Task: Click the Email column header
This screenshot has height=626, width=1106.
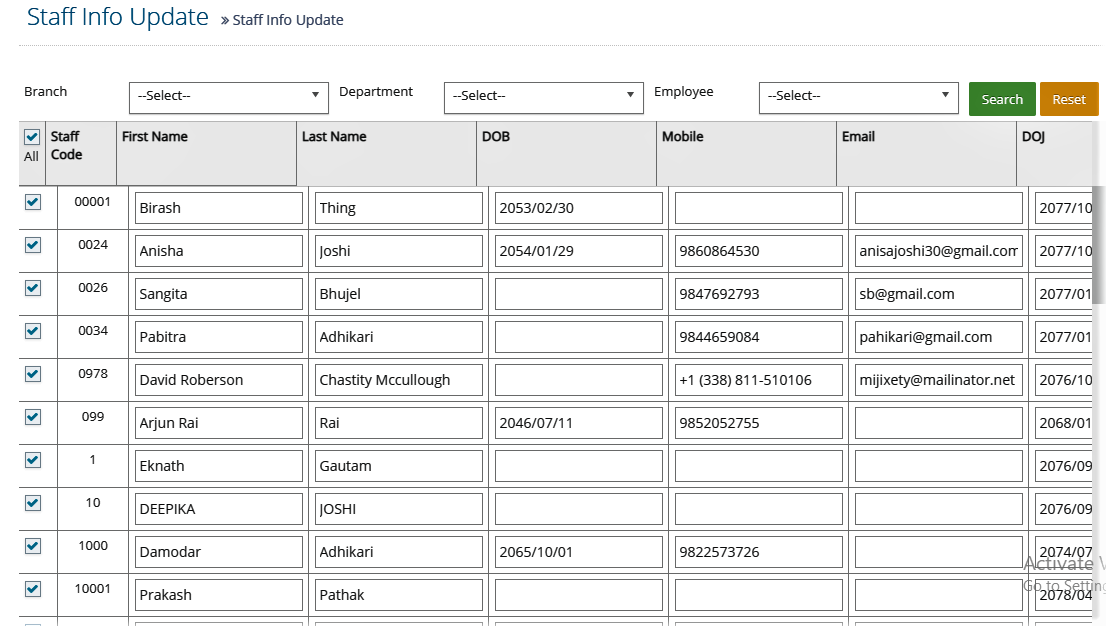Action: pos(926,153)
